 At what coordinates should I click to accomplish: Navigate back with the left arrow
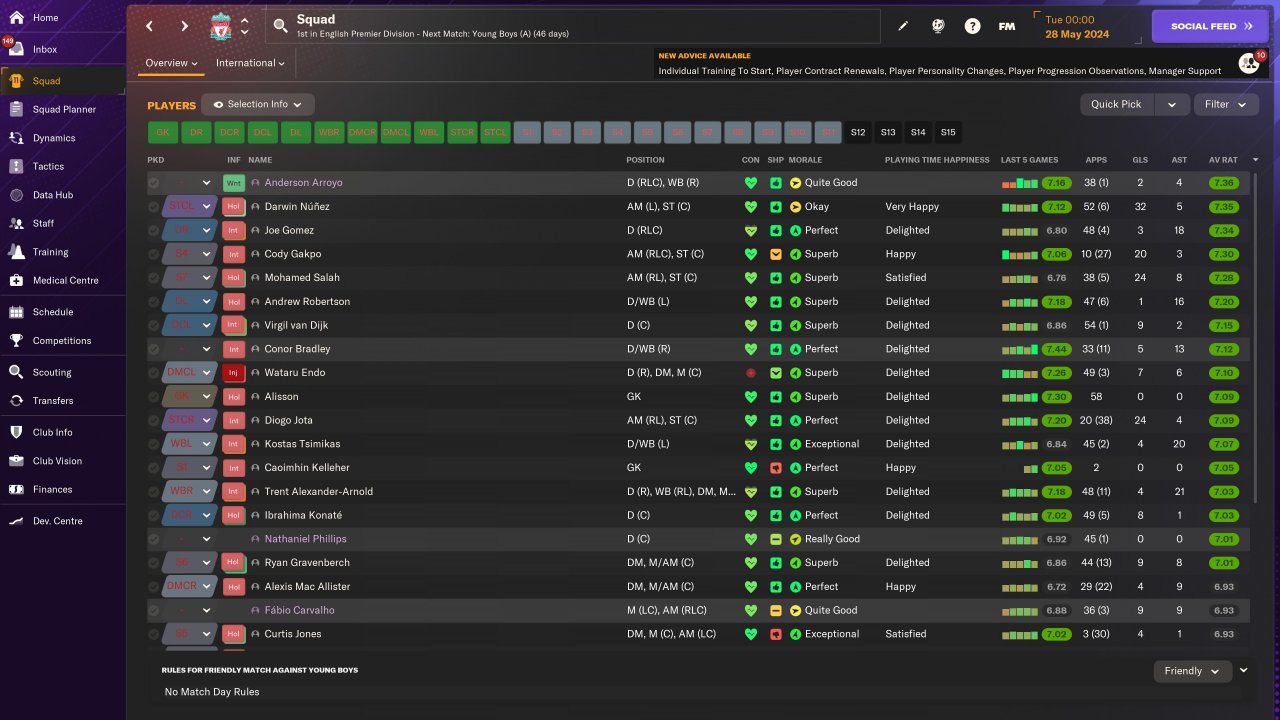150,26
